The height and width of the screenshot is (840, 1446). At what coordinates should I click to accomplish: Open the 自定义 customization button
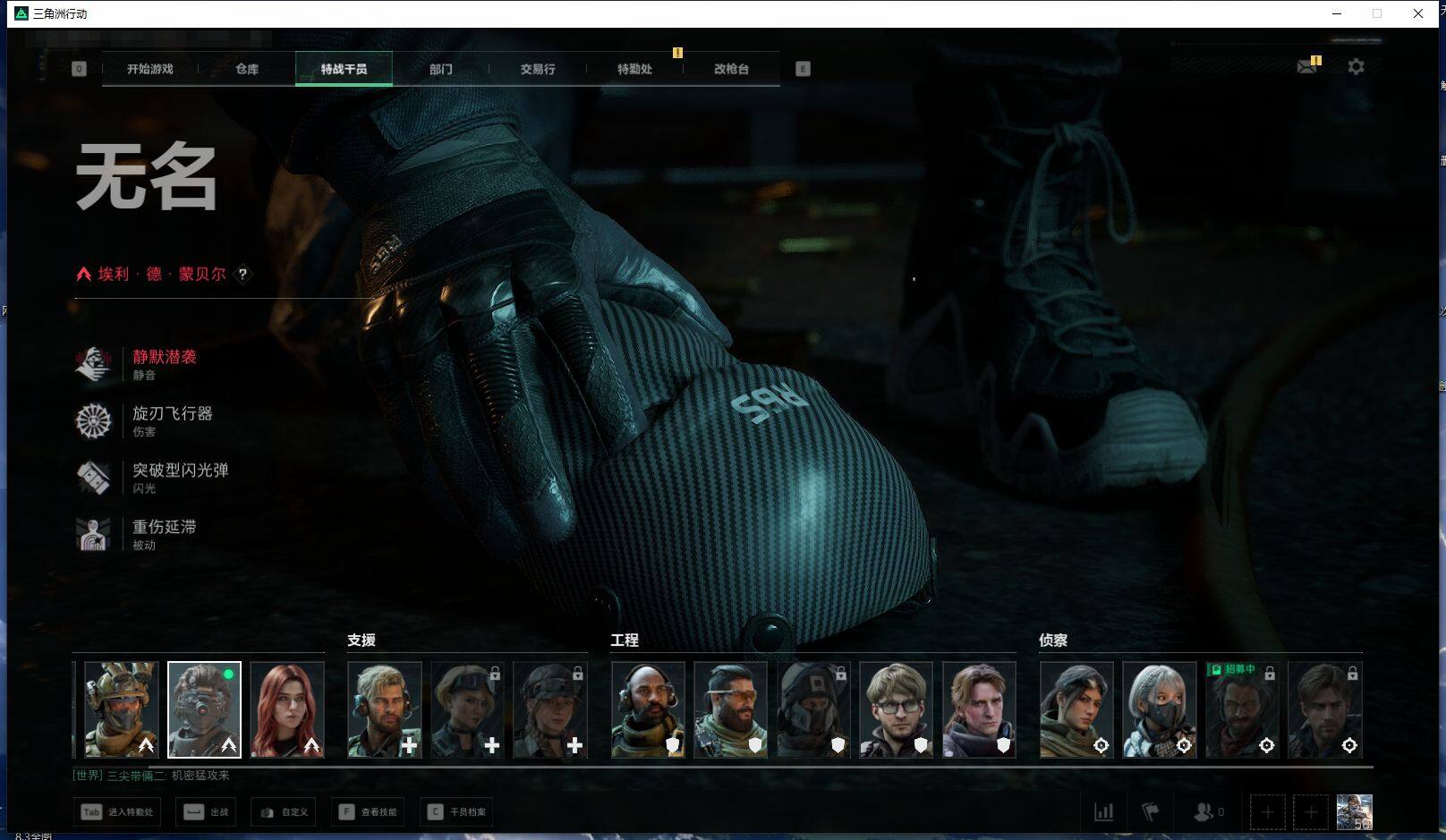284,812
